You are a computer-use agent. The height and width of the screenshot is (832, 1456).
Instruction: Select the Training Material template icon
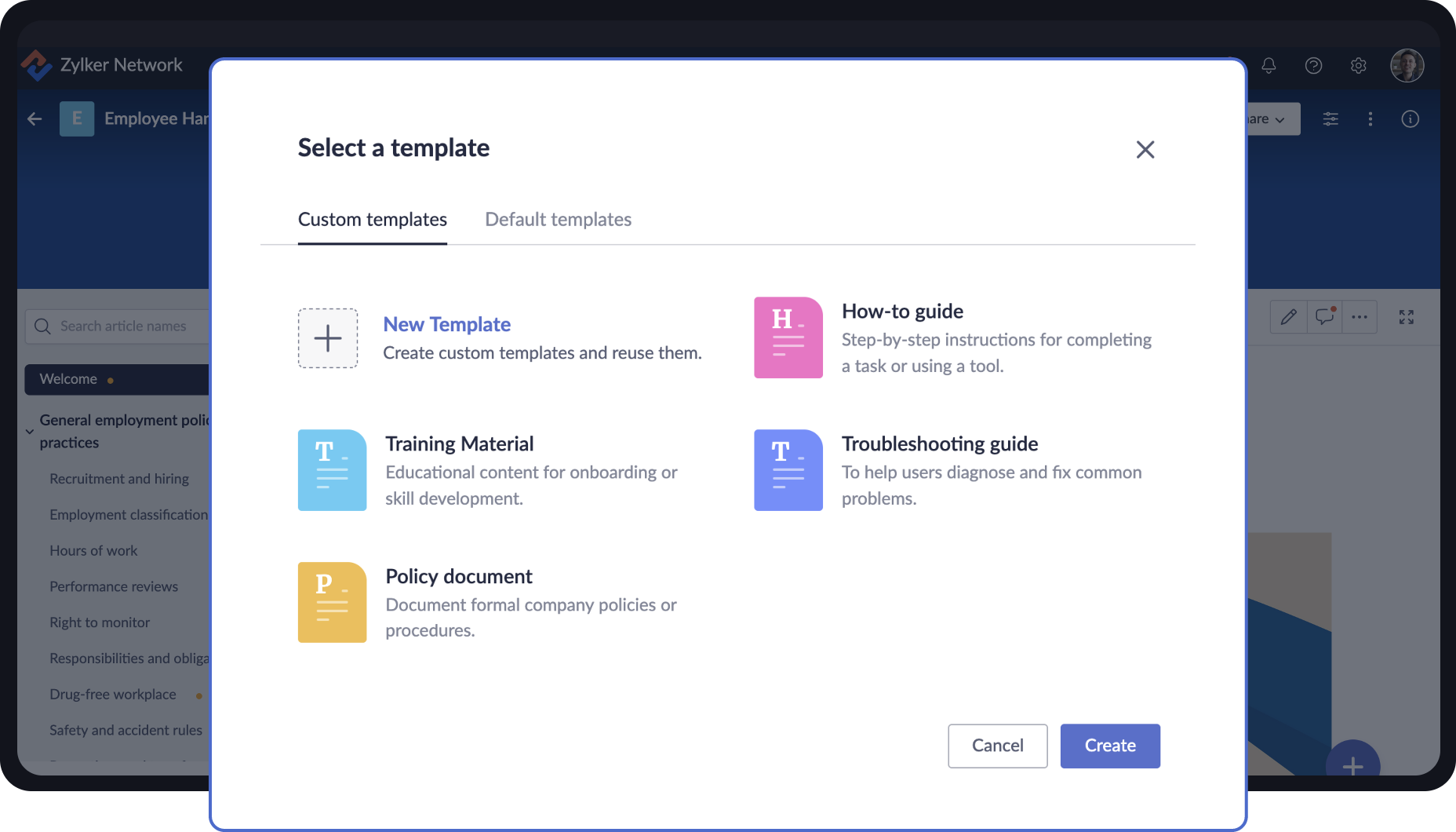click(x=332, y=470)
